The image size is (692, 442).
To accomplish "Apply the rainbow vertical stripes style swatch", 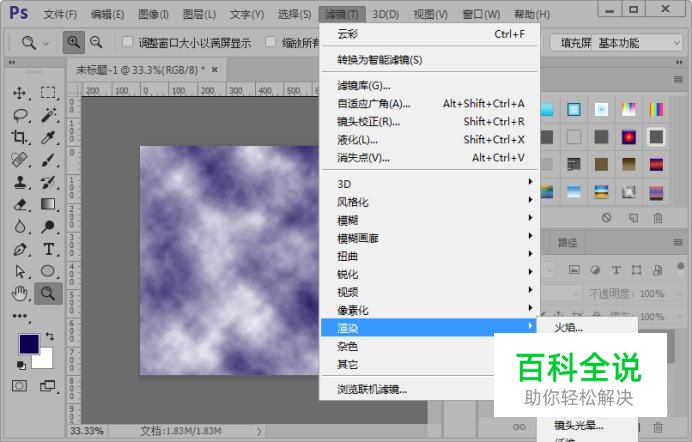I will click(656, 109).
